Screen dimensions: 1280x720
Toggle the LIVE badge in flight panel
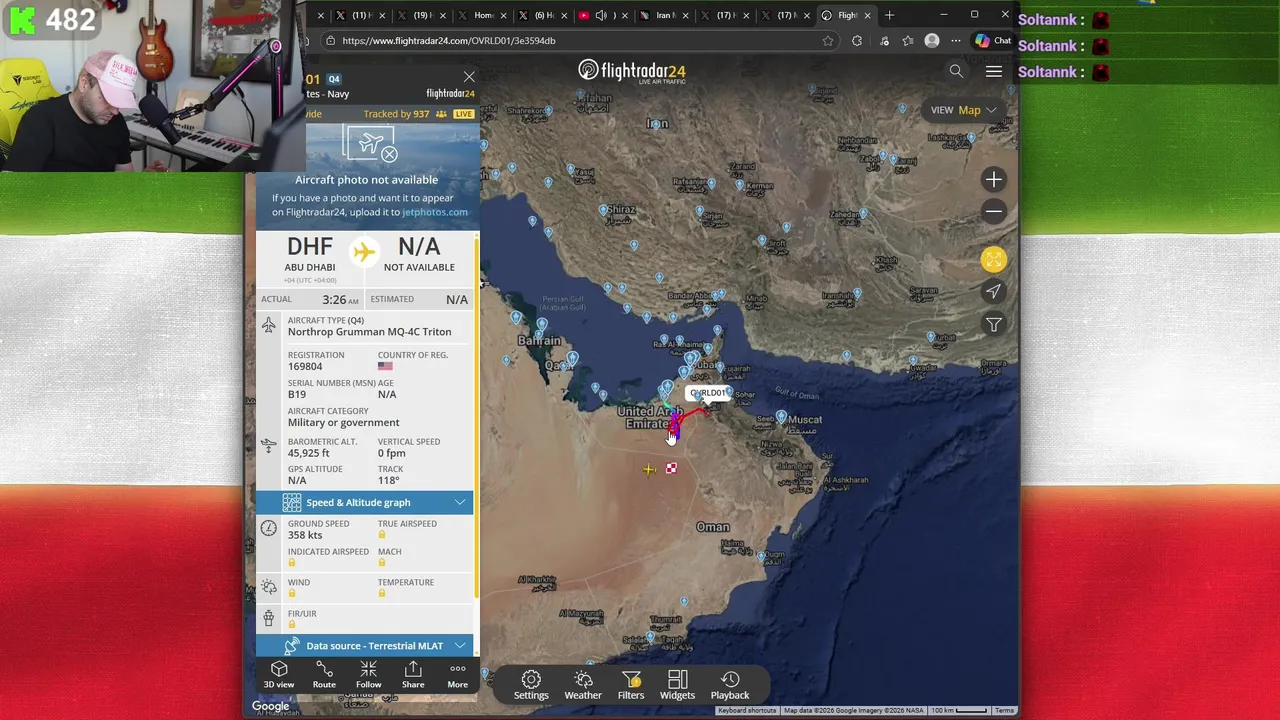(x=464, y=114)
